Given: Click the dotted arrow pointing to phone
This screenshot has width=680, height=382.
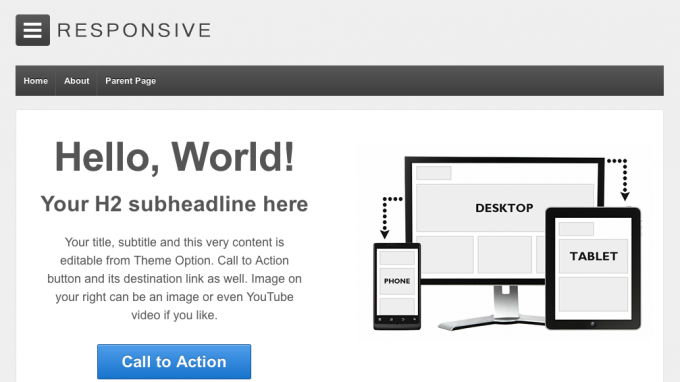Looking at the screenshot, I should [390, 218].
